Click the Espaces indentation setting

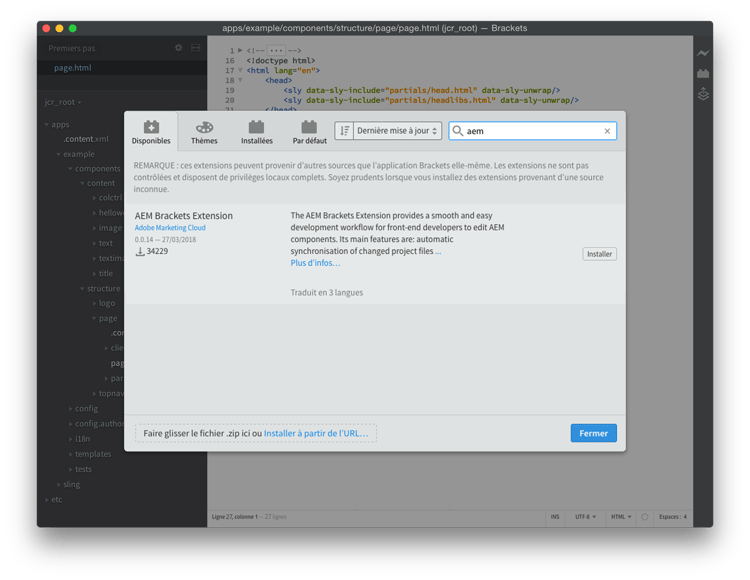pyautogui.click(x=673, y=517)
